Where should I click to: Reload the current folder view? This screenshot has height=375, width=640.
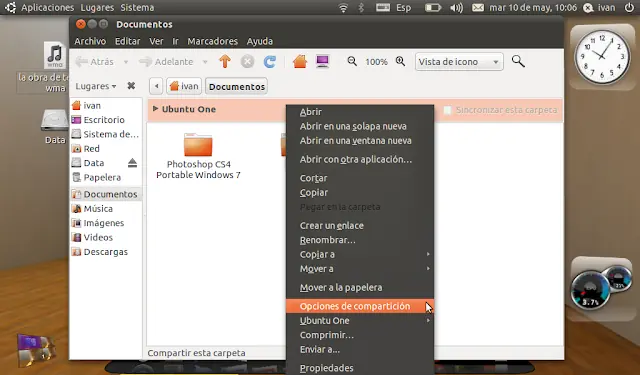[x=269, y=62]
